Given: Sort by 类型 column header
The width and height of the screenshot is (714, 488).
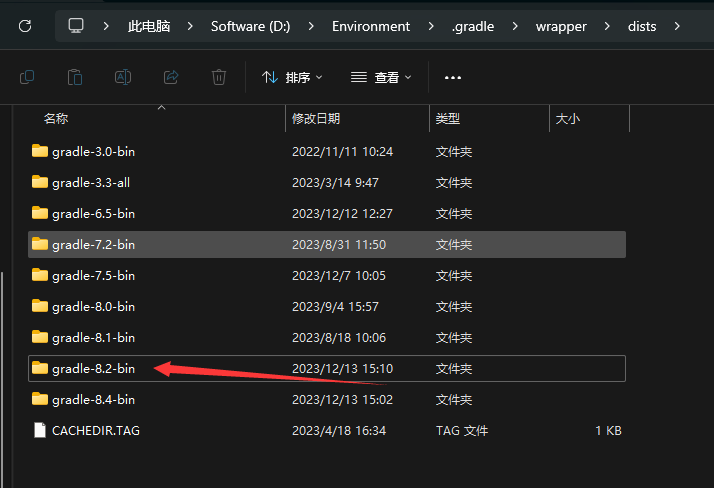Looking at the screenshot, I should coord(448,119).
